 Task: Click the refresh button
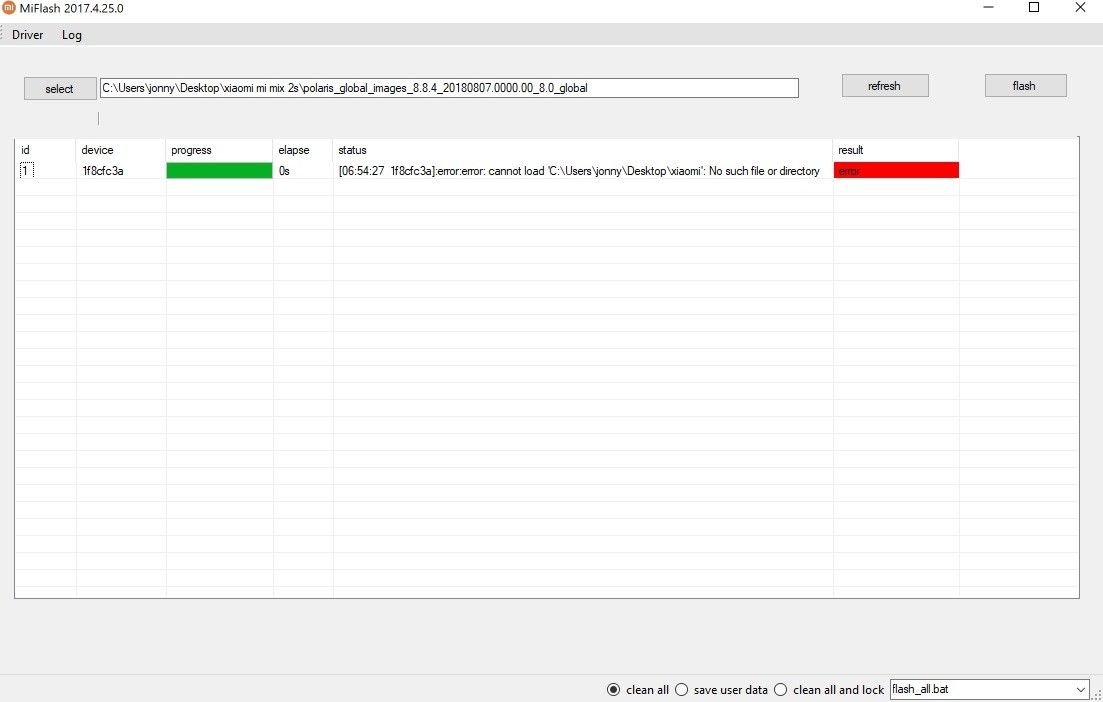click(x=885, y=86)
